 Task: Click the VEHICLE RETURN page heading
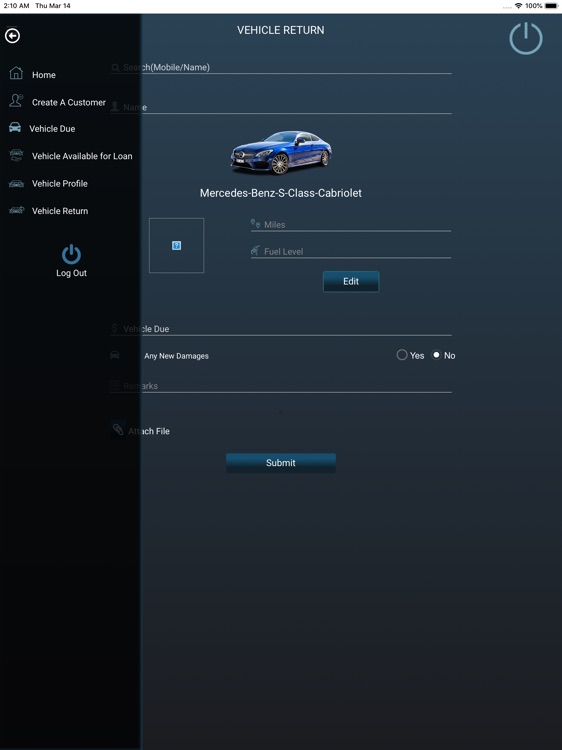pyautogui.click(x=281, y=30)
